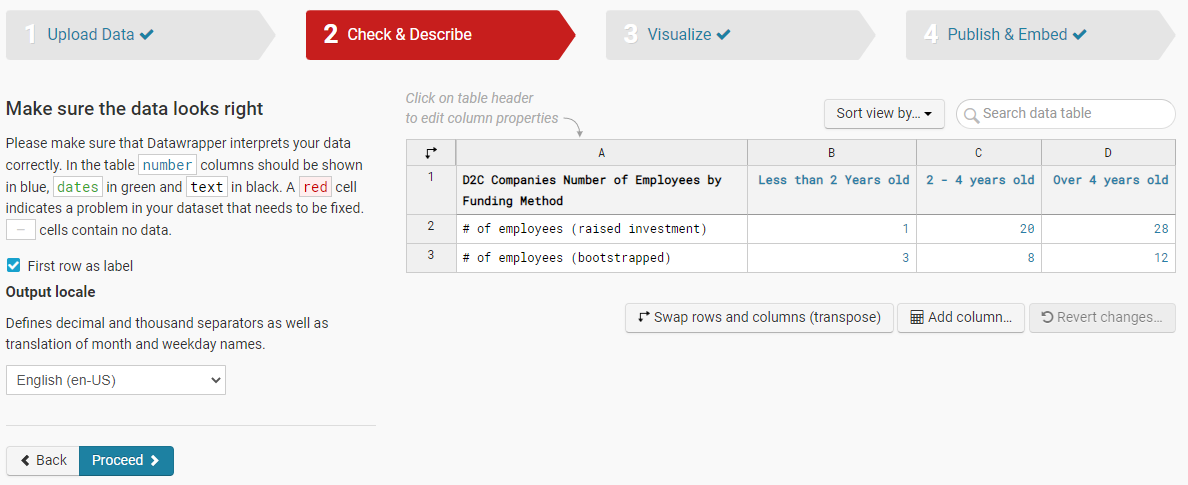The image size is (1188, 485).
Task: Open the Sort view by dropdown
Action: pyautogui.click(x=885, y=114)
